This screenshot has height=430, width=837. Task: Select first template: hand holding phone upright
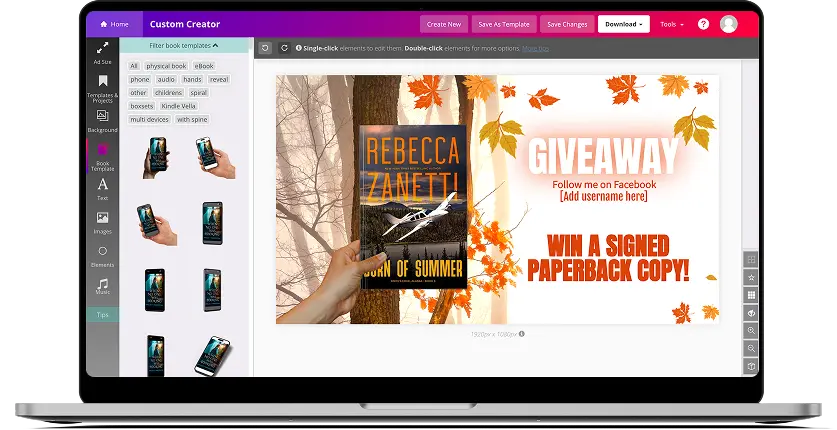coord(156,157)
